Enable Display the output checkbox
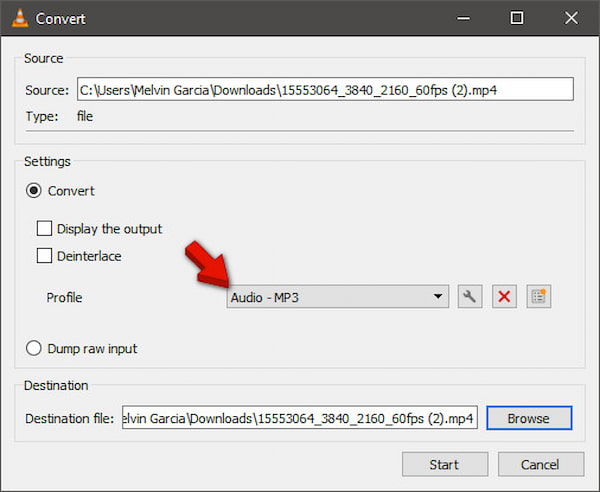Screen dimensions: 600x492 pos(44,228)
